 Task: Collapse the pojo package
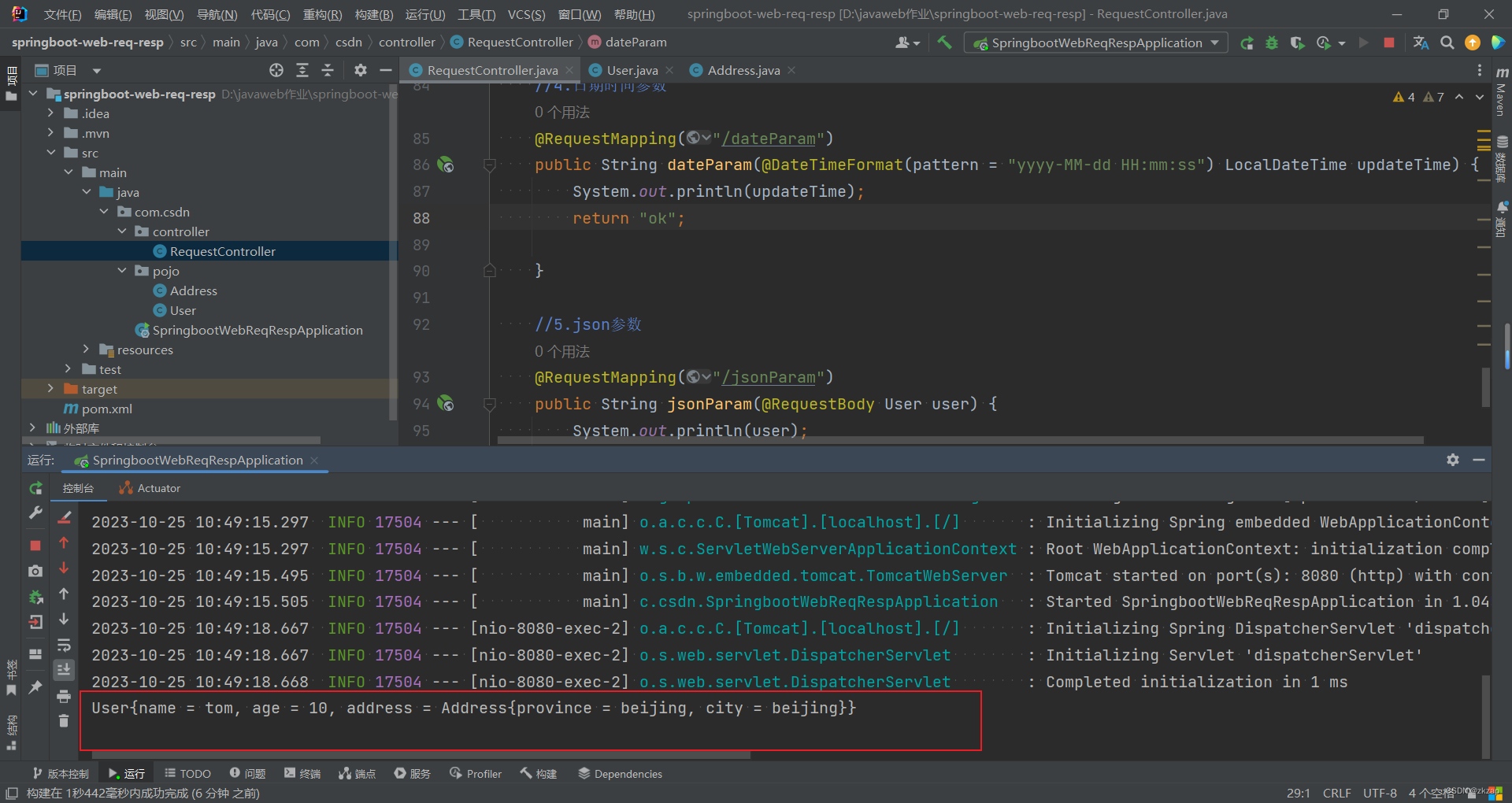click(122, 271)
